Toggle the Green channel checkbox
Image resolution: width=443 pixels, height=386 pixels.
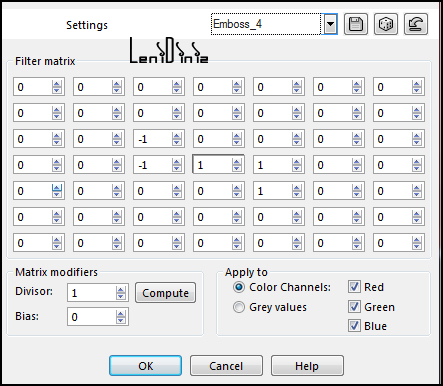[354, 306]
